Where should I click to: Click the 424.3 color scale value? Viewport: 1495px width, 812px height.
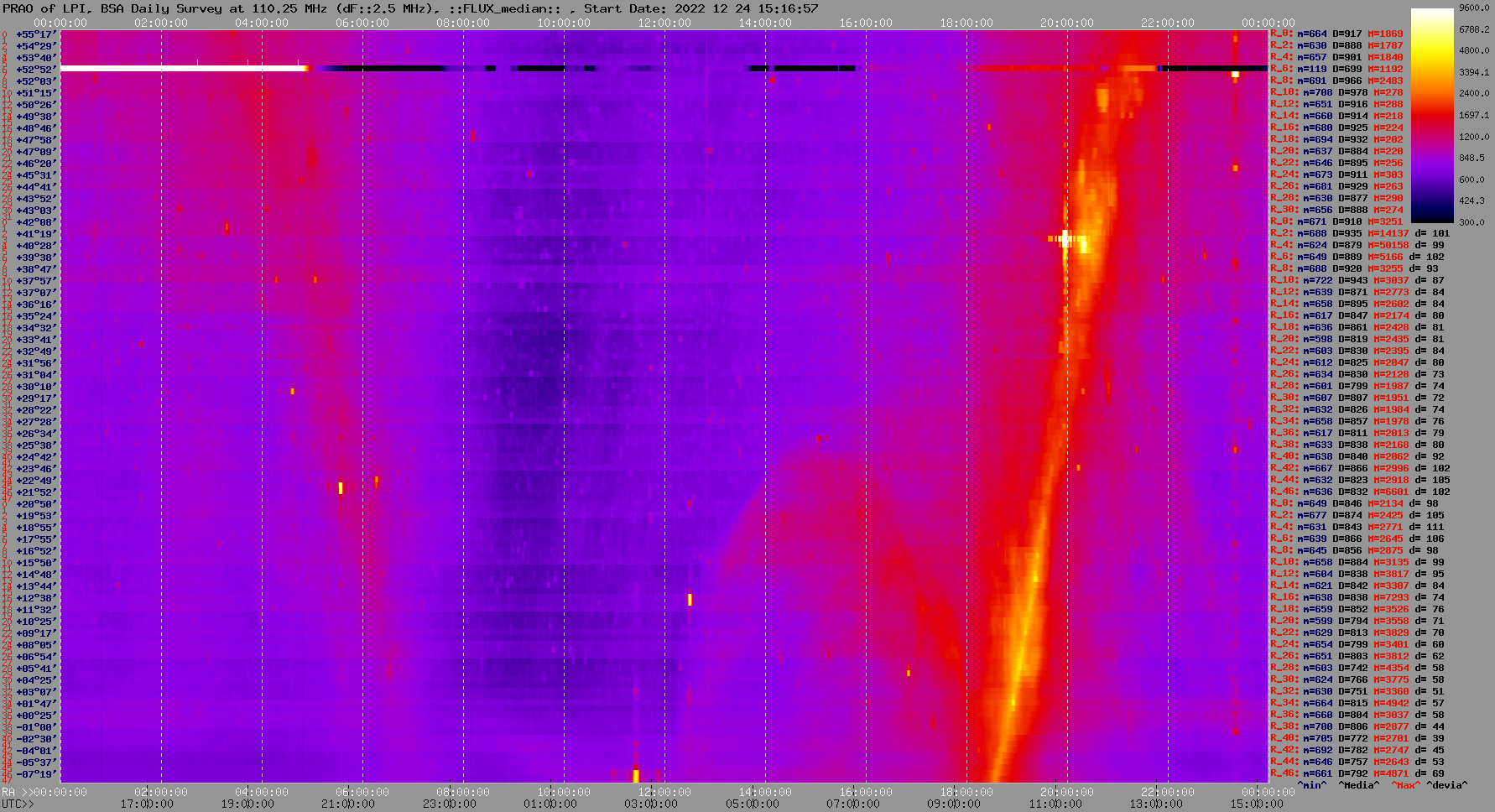pos(1472,200)
